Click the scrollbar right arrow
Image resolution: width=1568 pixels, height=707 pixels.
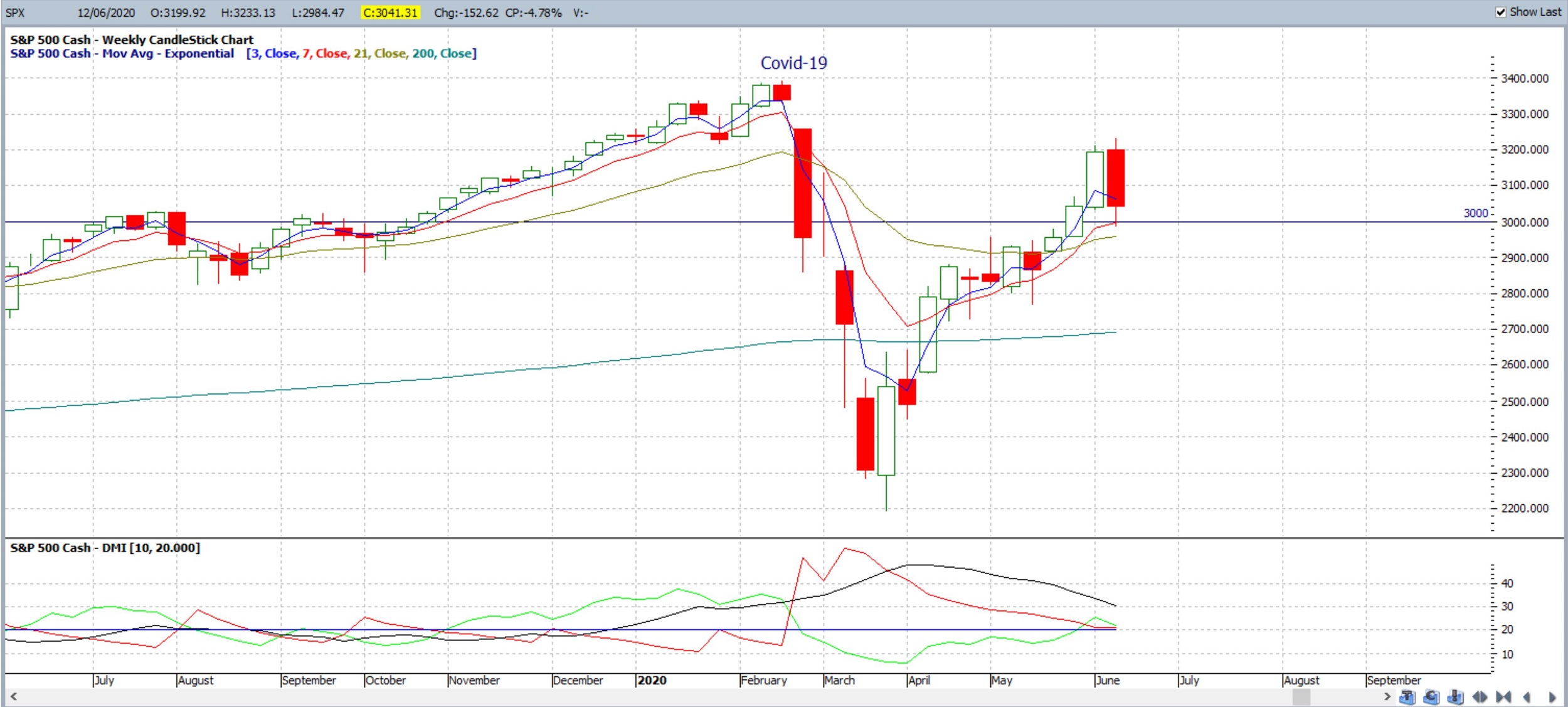(x=1387, y=696)
